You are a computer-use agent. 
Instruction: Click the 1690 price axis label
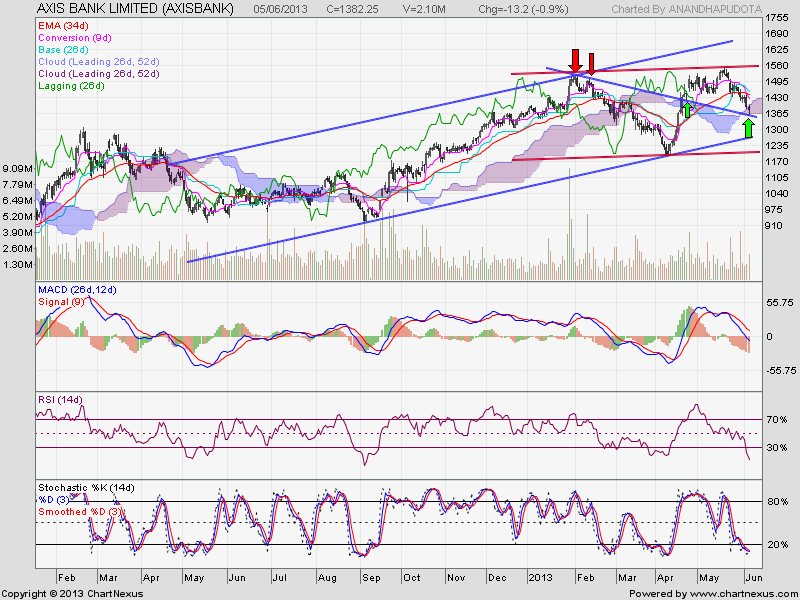tap(777, 34)
